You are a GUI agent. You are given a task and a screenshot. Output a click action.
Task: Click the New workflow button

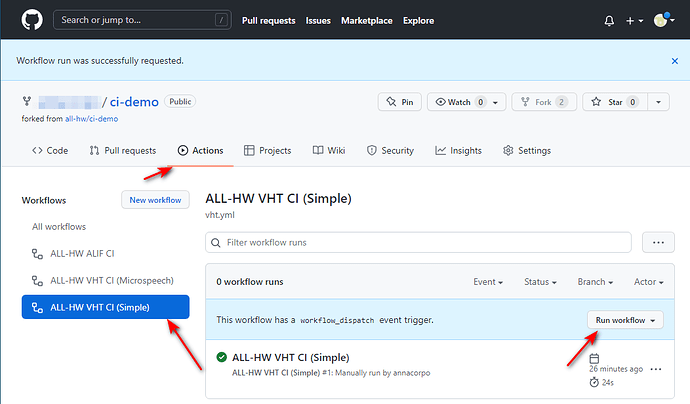click(x=155, y=200)
